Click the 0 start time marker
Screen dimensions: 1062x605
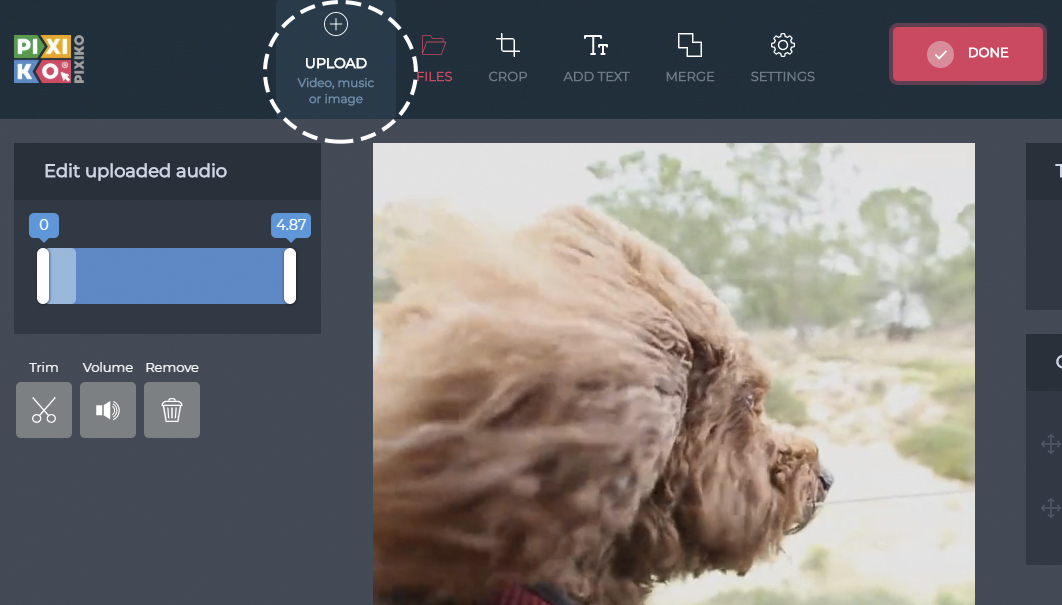click(44, 226)
